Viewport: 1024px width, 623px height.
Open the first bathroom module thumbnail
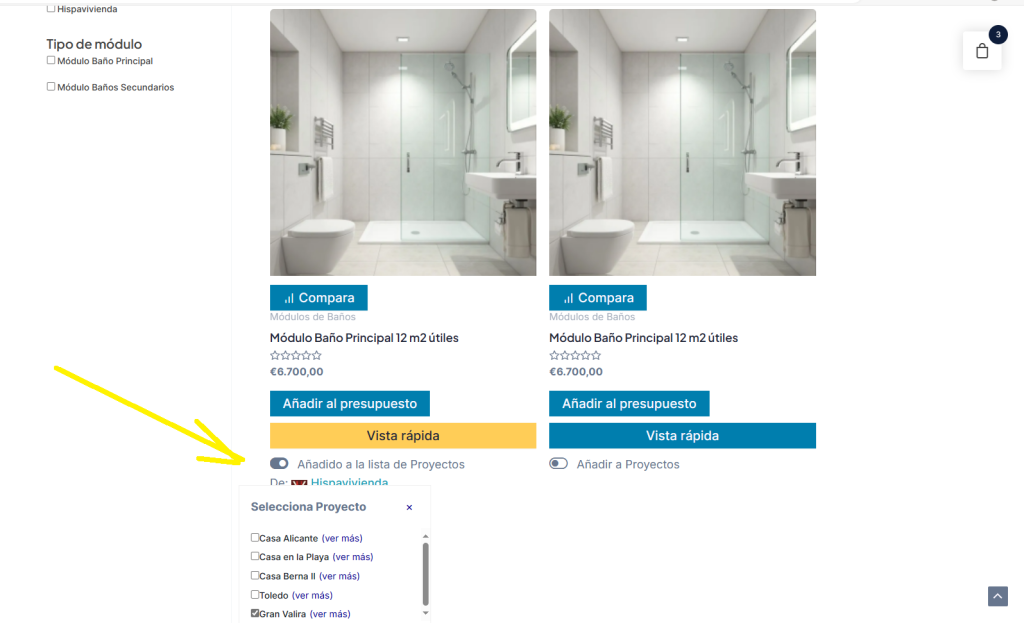click(403, 142)
